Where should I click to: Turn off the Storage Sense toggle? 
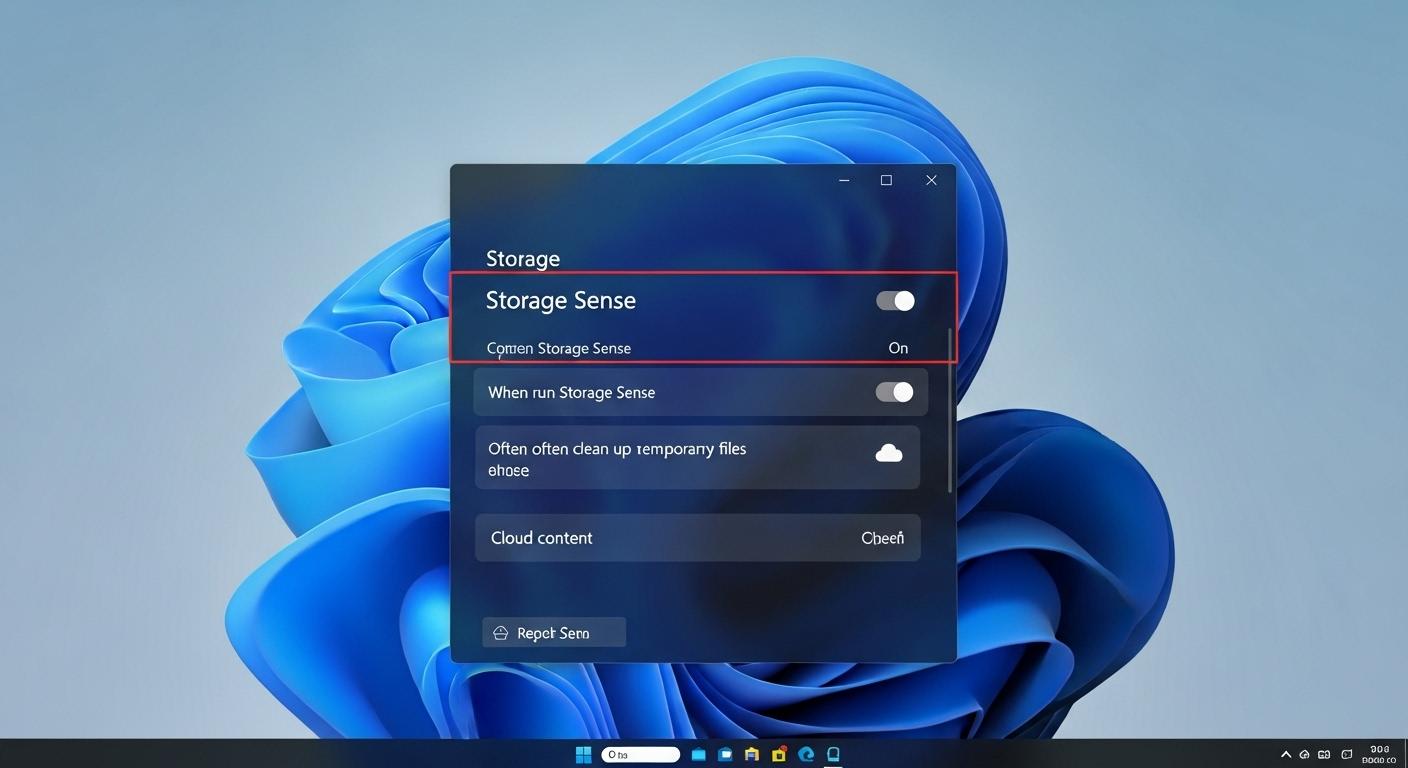(x=895, y=300)
